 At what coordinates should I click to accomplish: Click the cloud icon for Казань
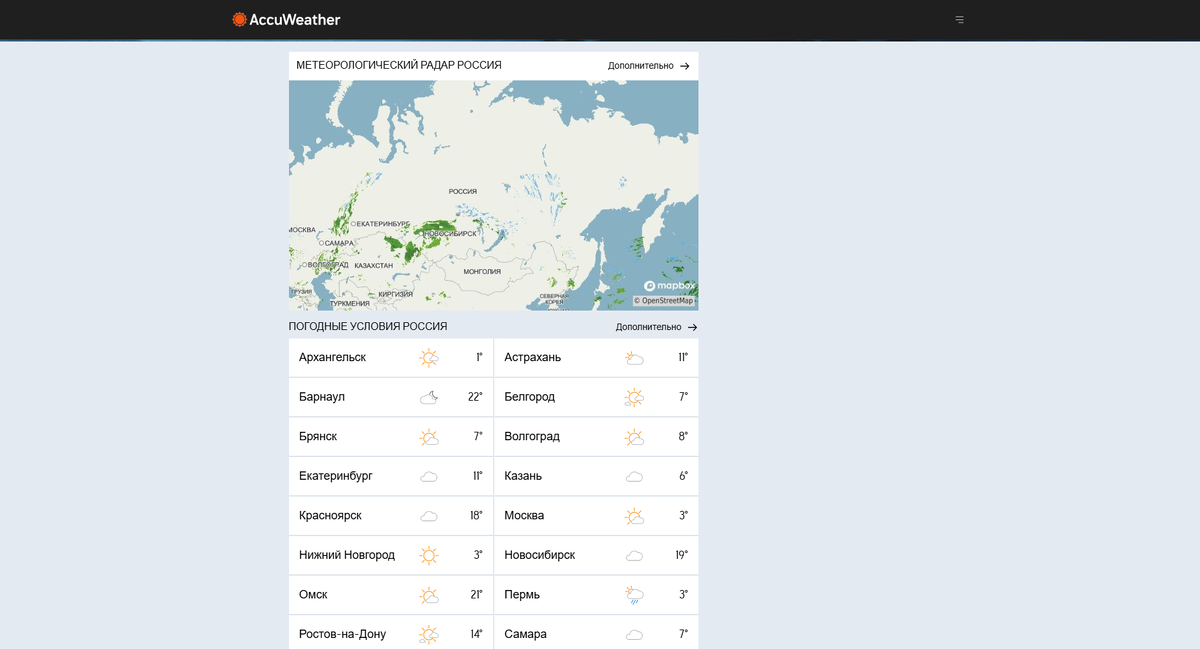tap(634, 476)
